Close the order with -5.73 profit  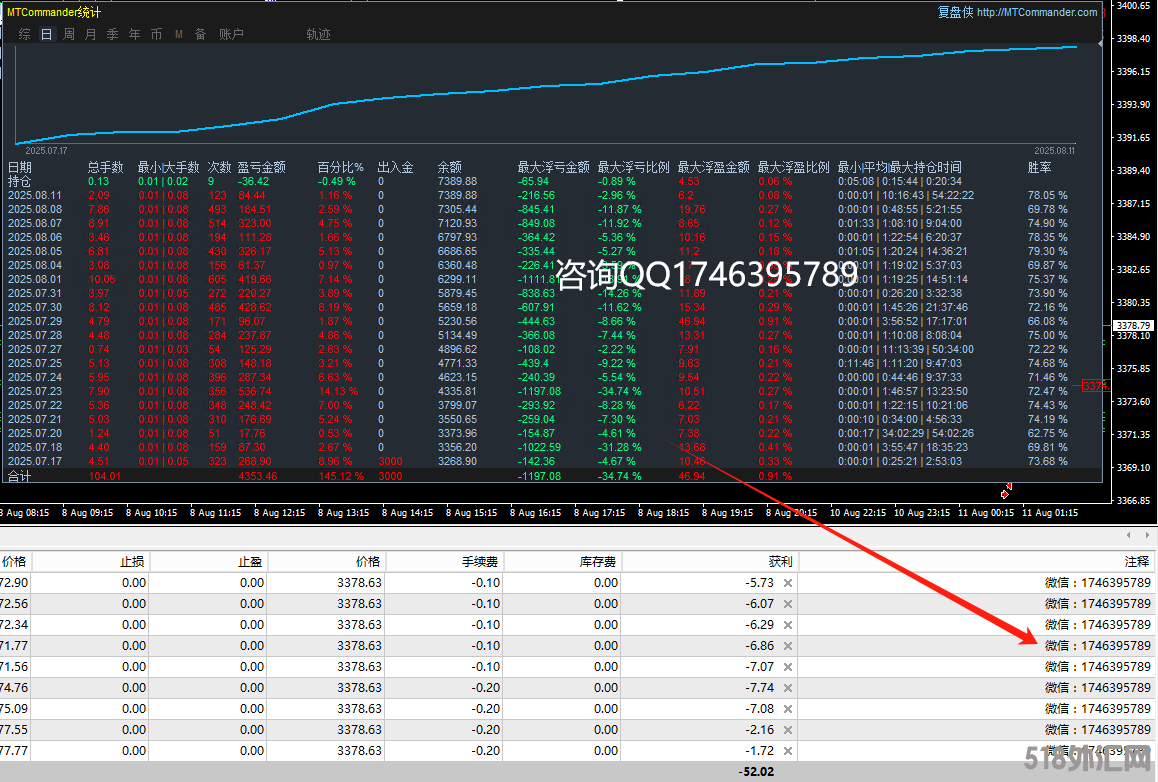coord(788,583)
